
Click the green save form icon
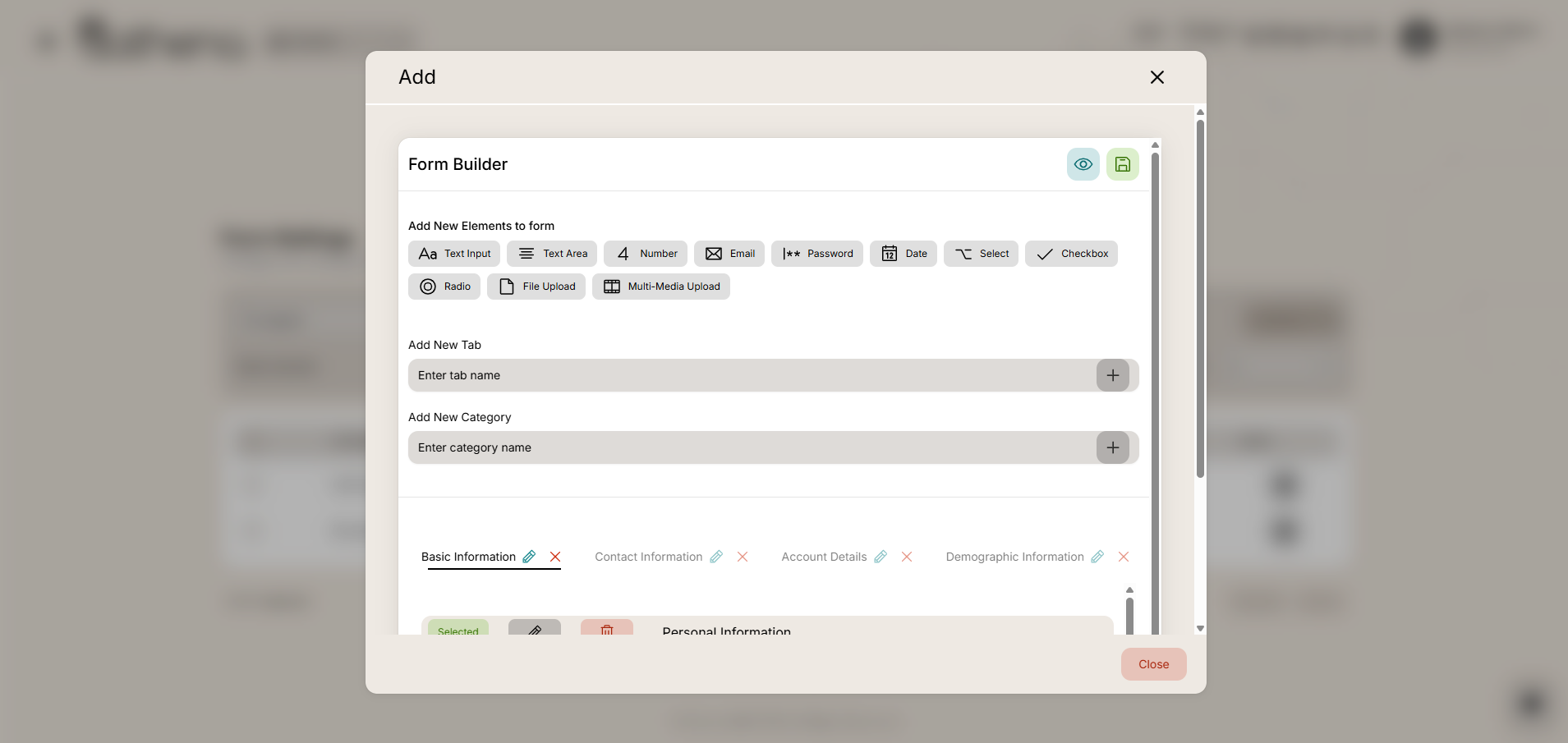[x=1122, y=164]
